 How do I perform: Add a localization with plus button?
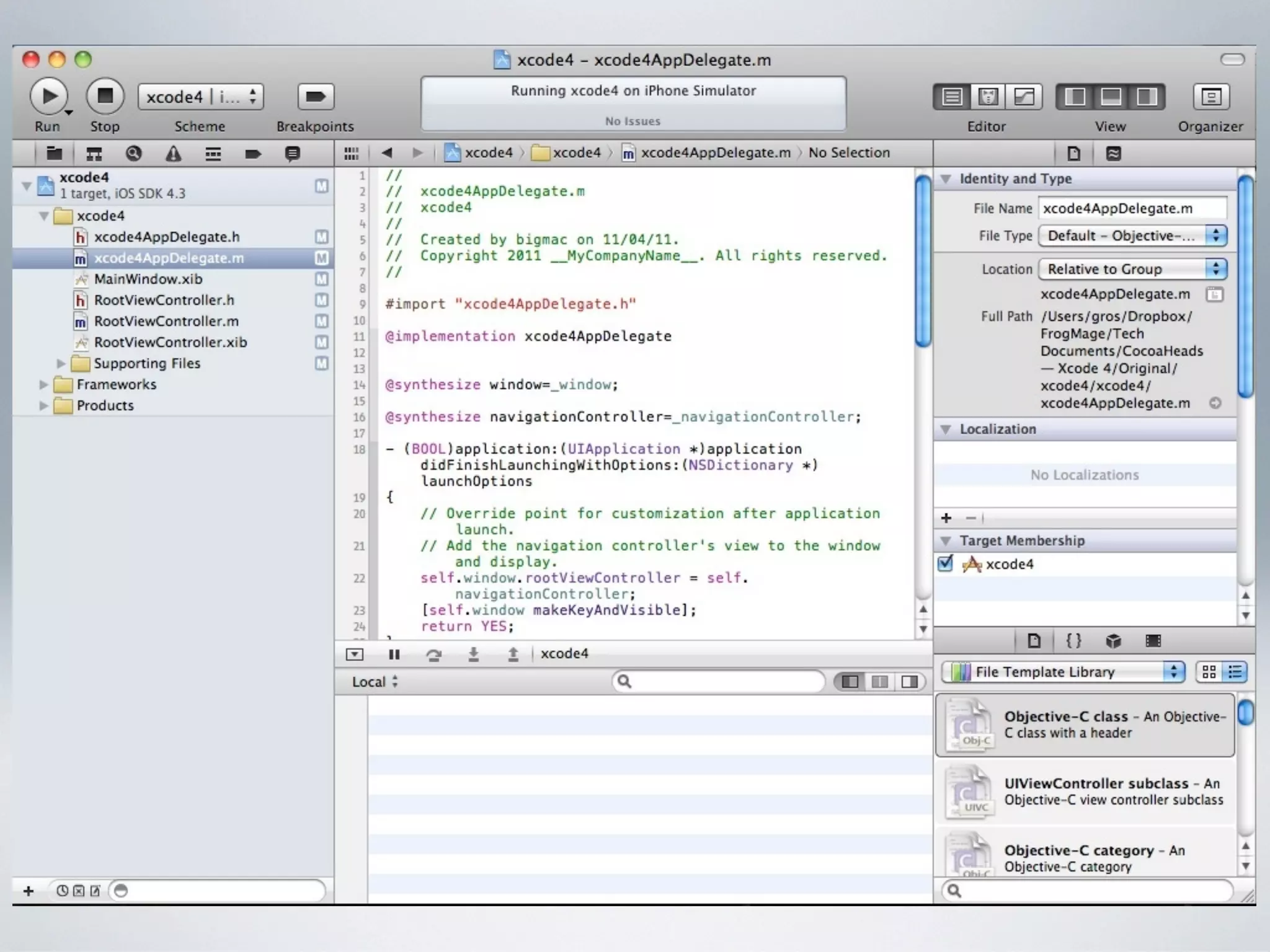tap(946, 518)
